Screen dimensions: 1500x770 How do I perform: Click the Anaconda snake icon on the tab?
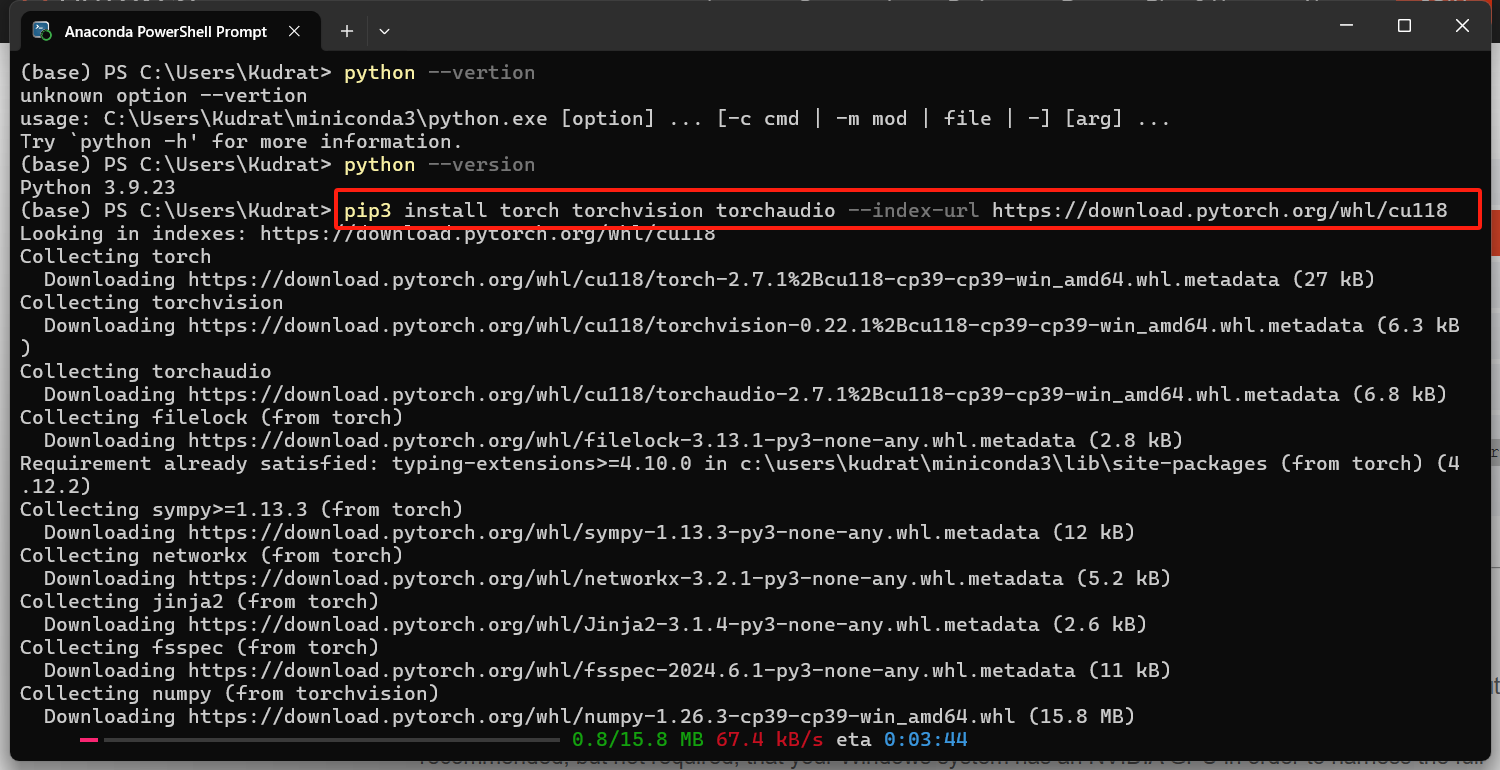[42, 31]
